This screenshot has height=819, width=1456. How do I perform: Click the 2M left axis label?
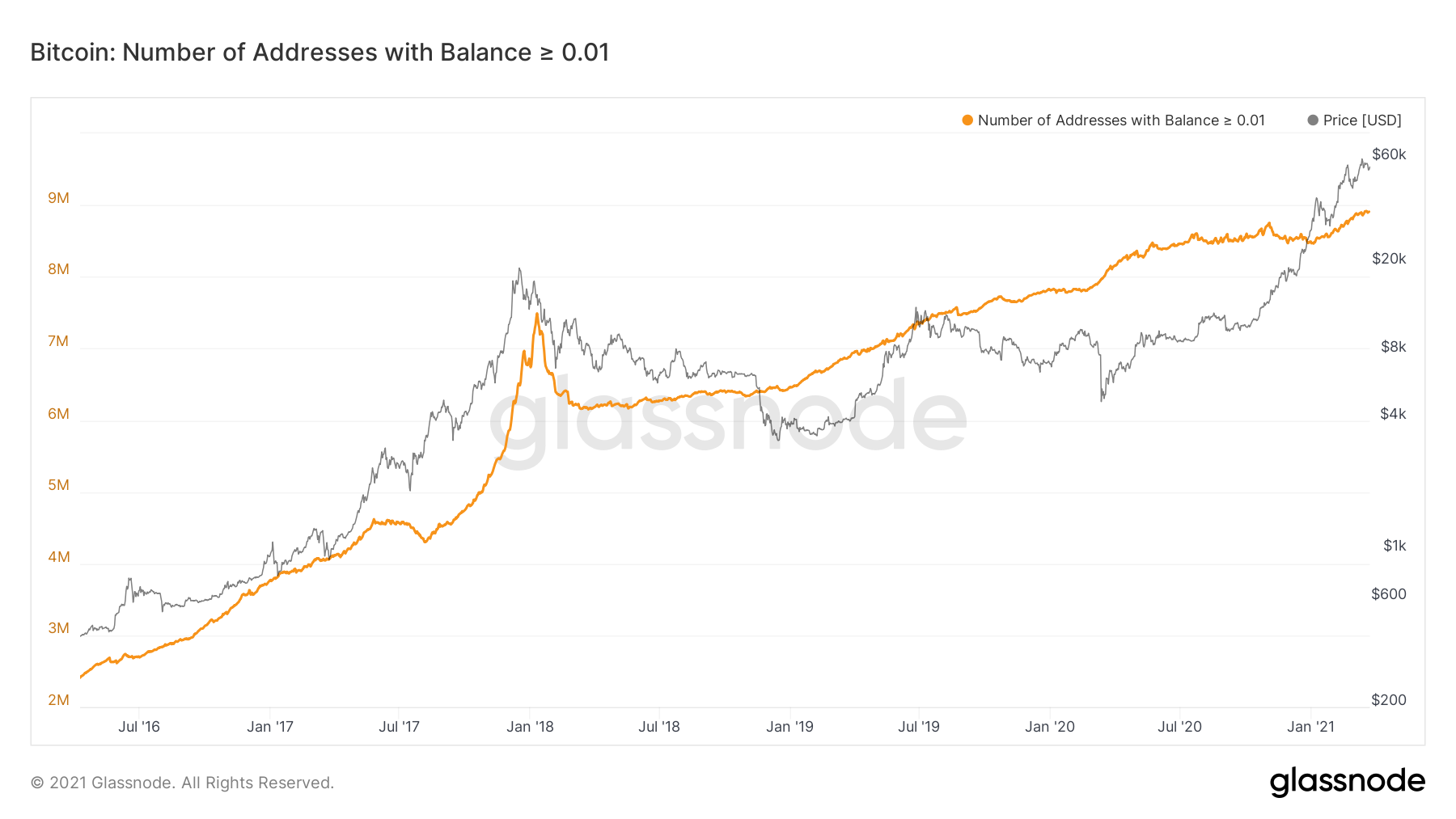point(58,700)
